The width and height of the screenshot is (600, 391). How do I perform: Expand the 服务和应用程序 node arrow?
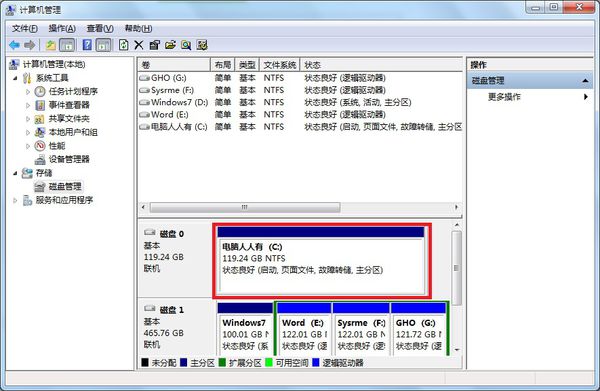coord(15,200)
